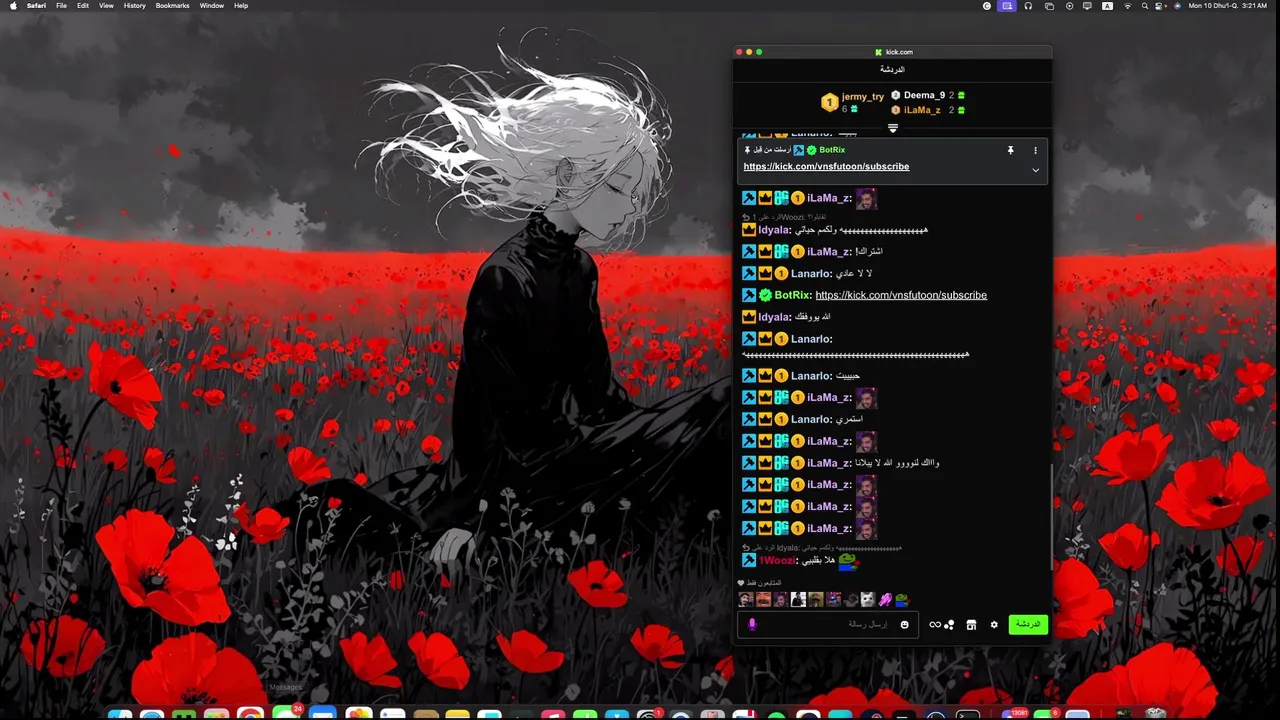Click Idyala username above Lanarlo's dashed line
The width and height of the screenshot is (1280, 720).
point(775,317)
